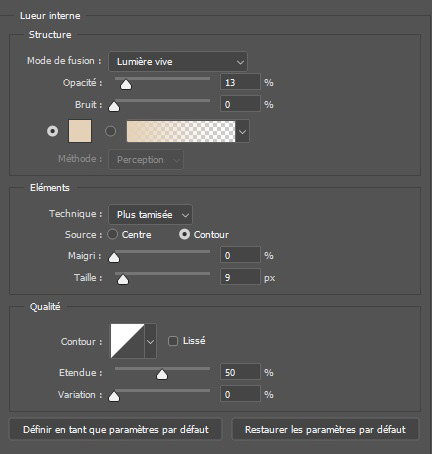Expand the gradient picker arrow
This screenshot has height=454, width=432.
click(x=243, y=131)
